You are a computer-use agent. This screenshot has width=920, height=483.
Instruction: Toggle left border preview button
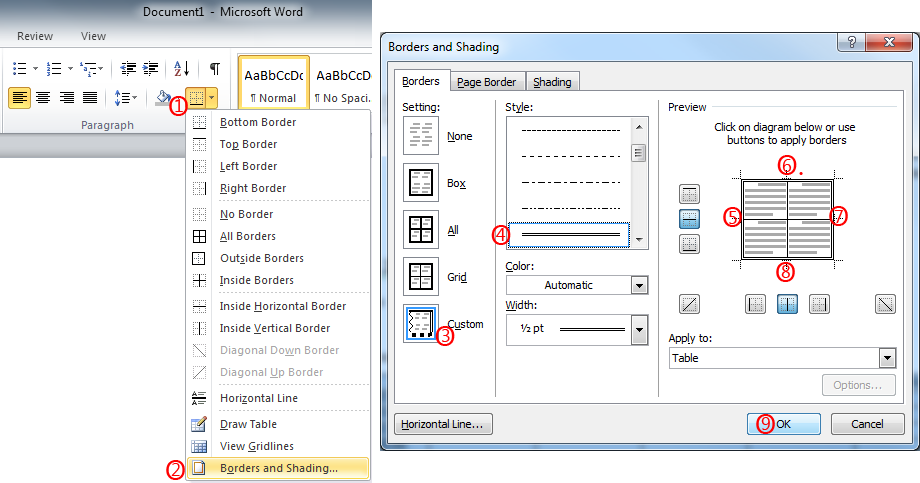(755, 304)
